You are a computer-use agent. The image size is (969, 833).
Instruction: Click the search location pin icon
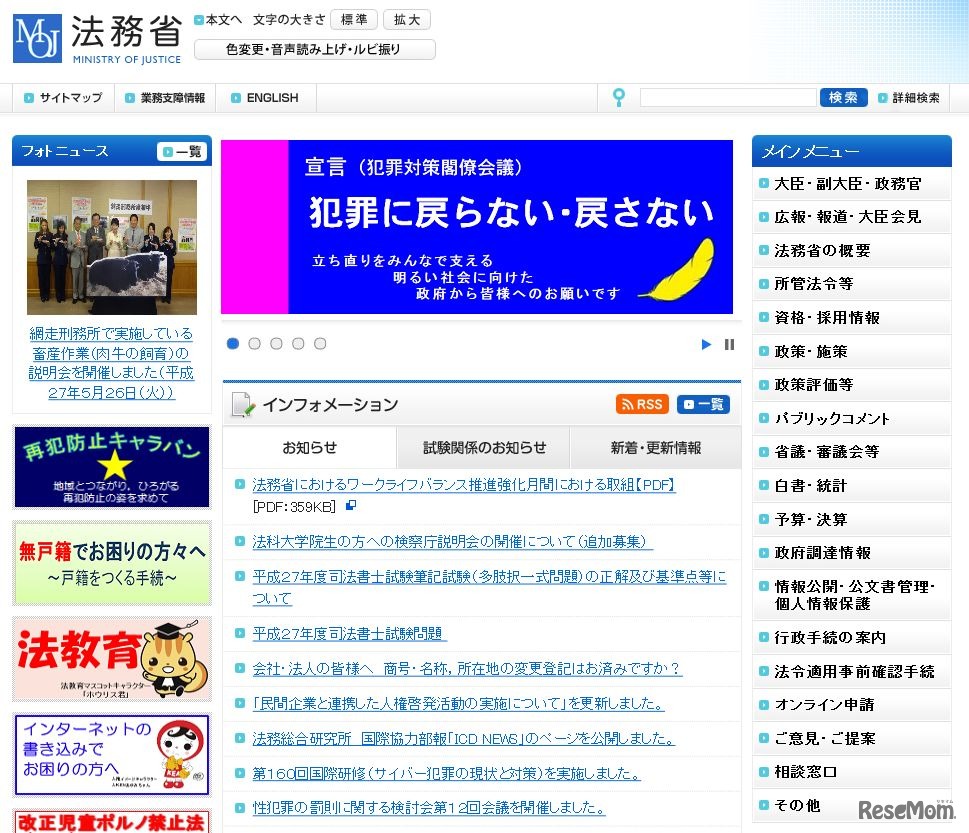pyautogui.click(x=618, y=97)
